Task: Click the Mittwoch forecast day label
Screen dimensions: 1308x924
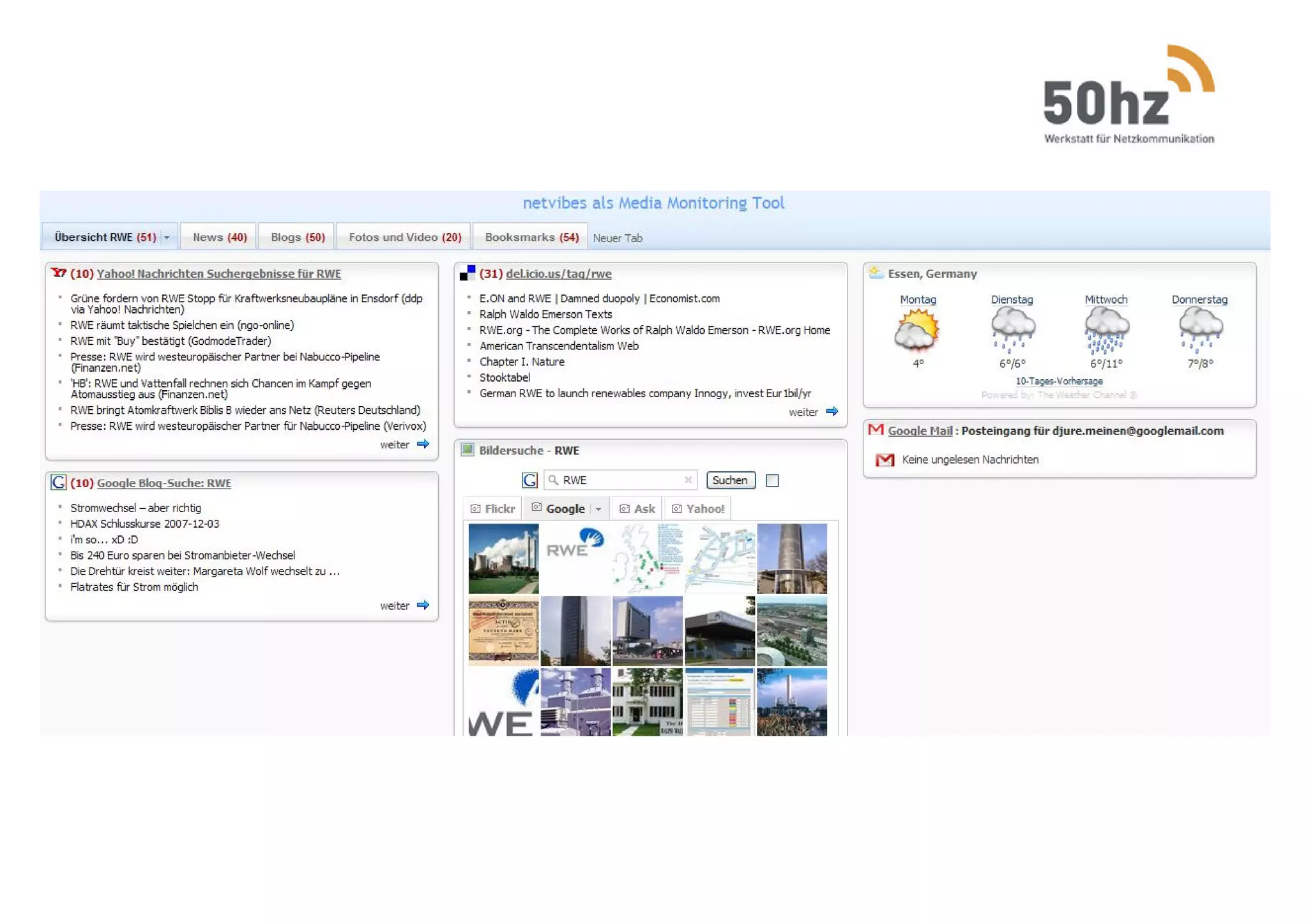Action: [x=1106, y=299]
